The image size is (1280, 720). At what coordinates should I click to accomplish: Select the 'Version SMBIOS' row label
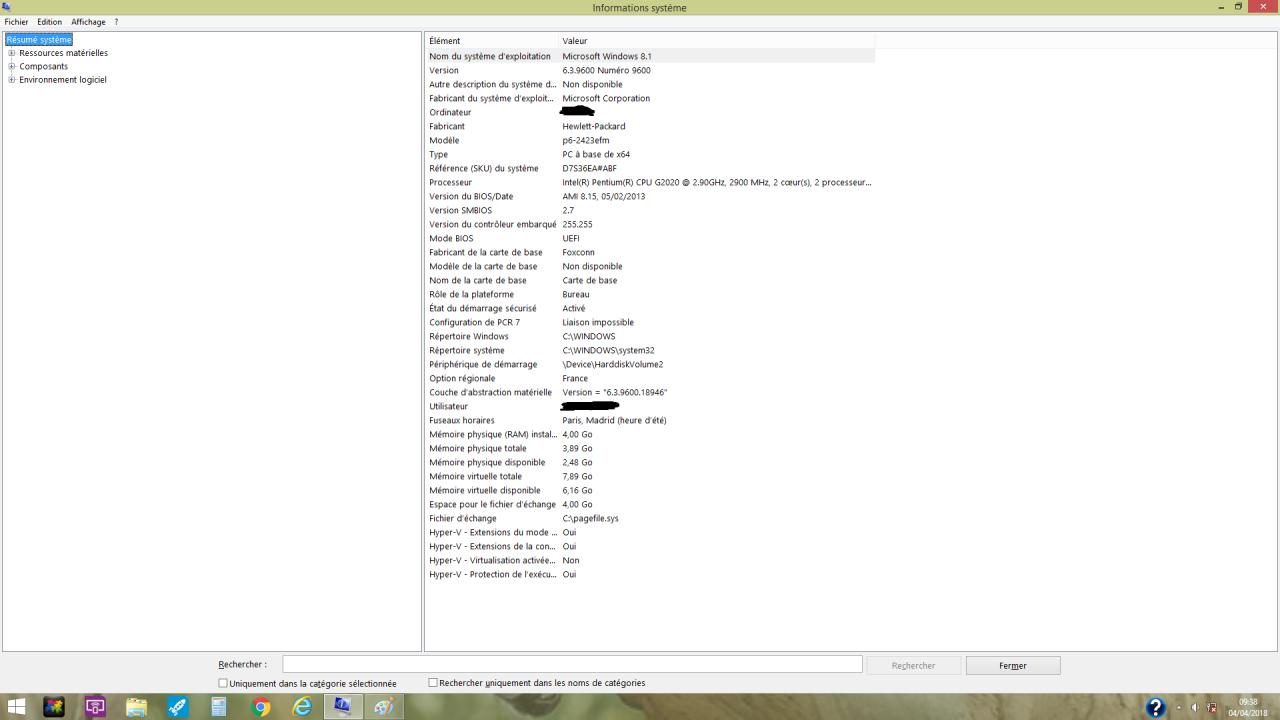(461, 210)
